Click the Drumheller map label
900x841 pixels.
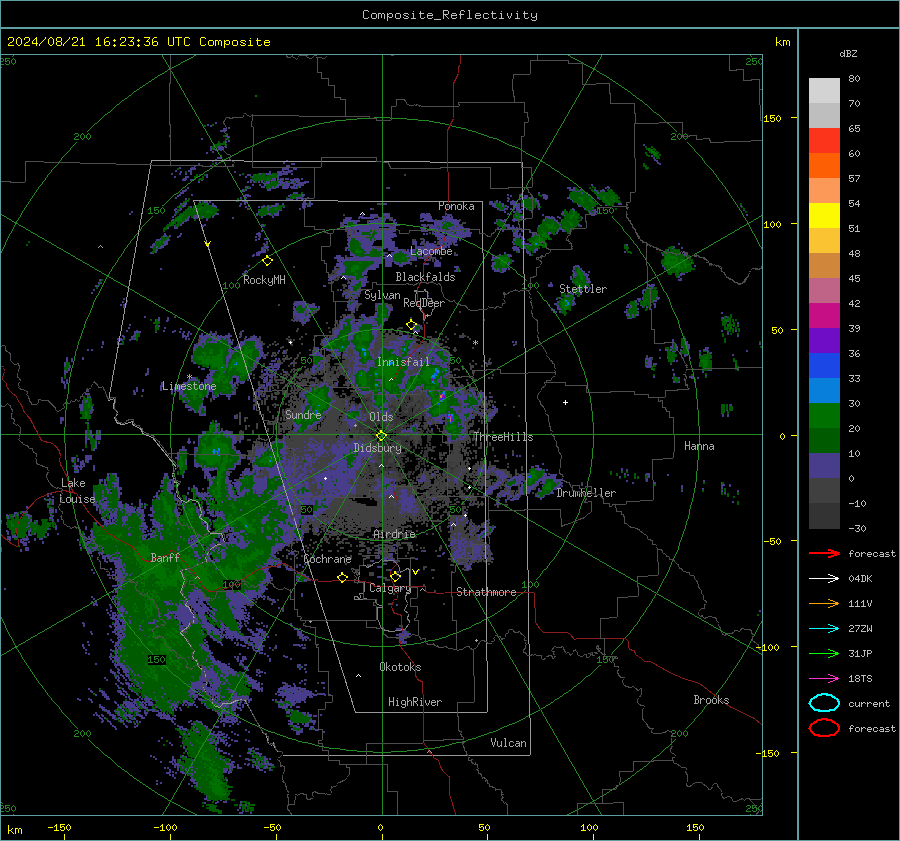(x=586, y=493)
